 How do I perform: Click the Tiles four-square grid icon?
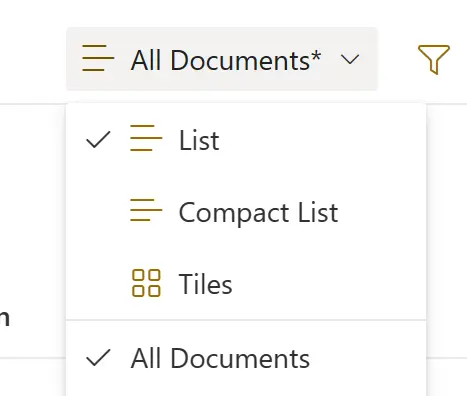146,283
